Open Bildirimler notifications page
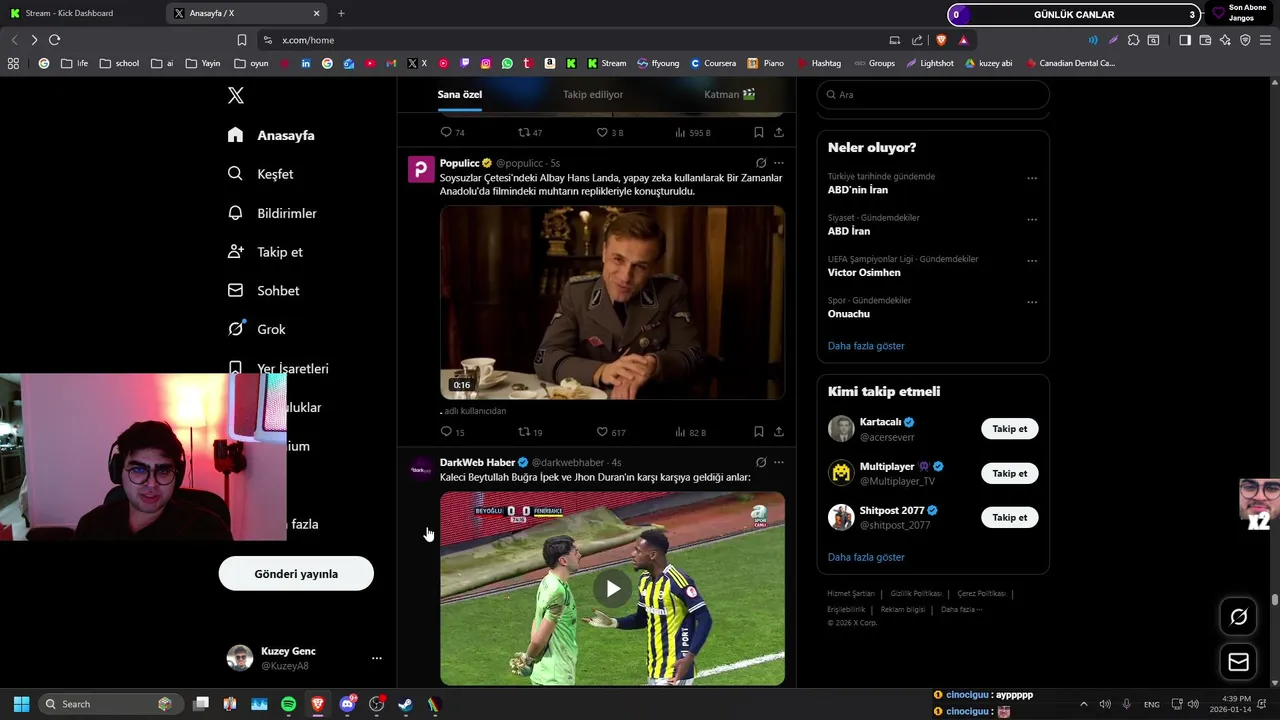The width and height of the screenshot is (1280, 720). coord(272,213)
